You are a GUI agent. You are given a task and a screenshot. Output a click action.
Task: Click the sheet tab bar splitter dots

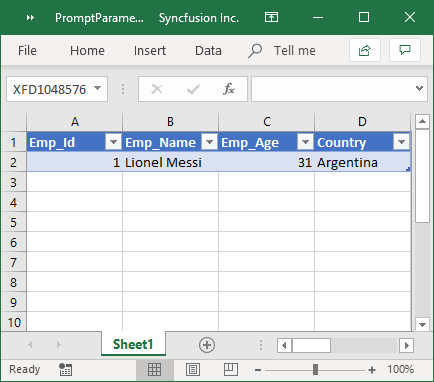pos(261,345)
